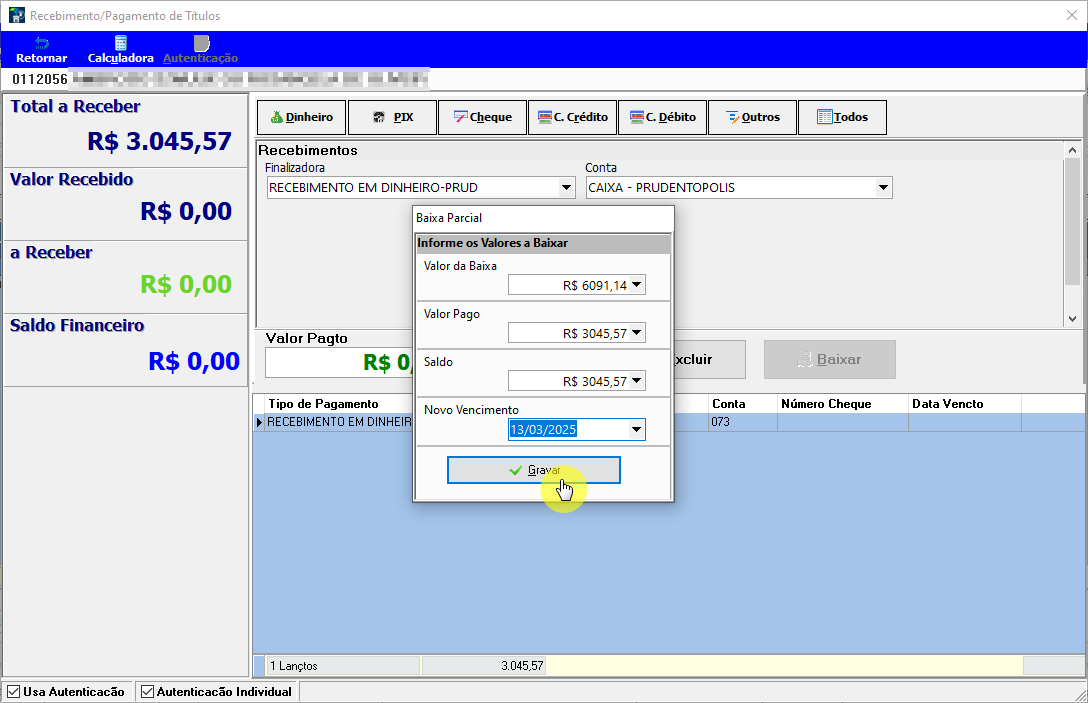Pick C. Débito payment type
Screen dimensions: 1088x703
click(663, 117)
